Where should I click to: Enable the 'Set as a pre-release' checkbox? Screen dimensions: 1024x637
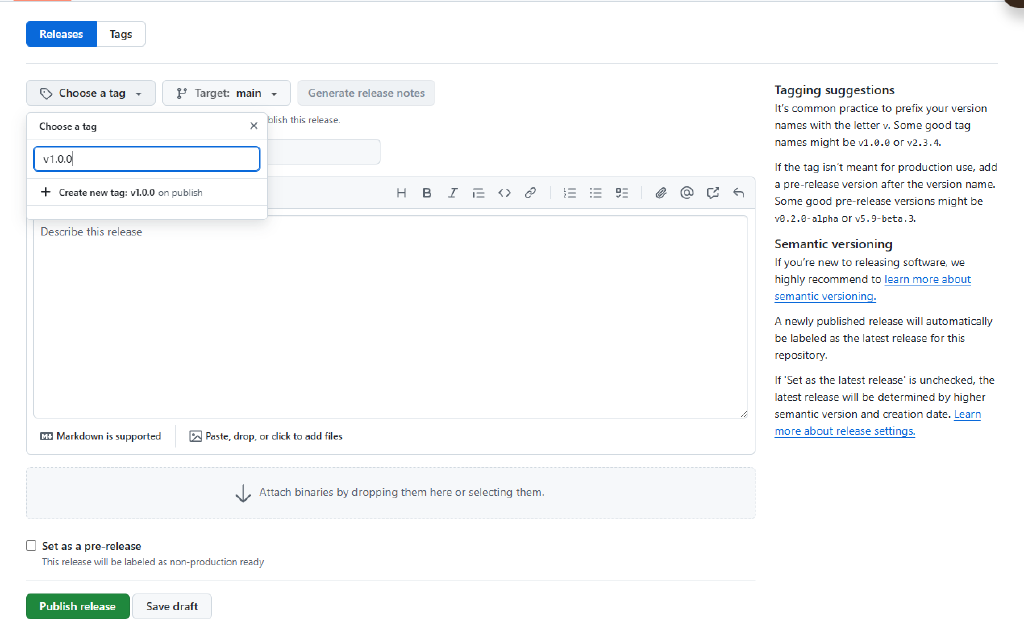tap(31, 545)
